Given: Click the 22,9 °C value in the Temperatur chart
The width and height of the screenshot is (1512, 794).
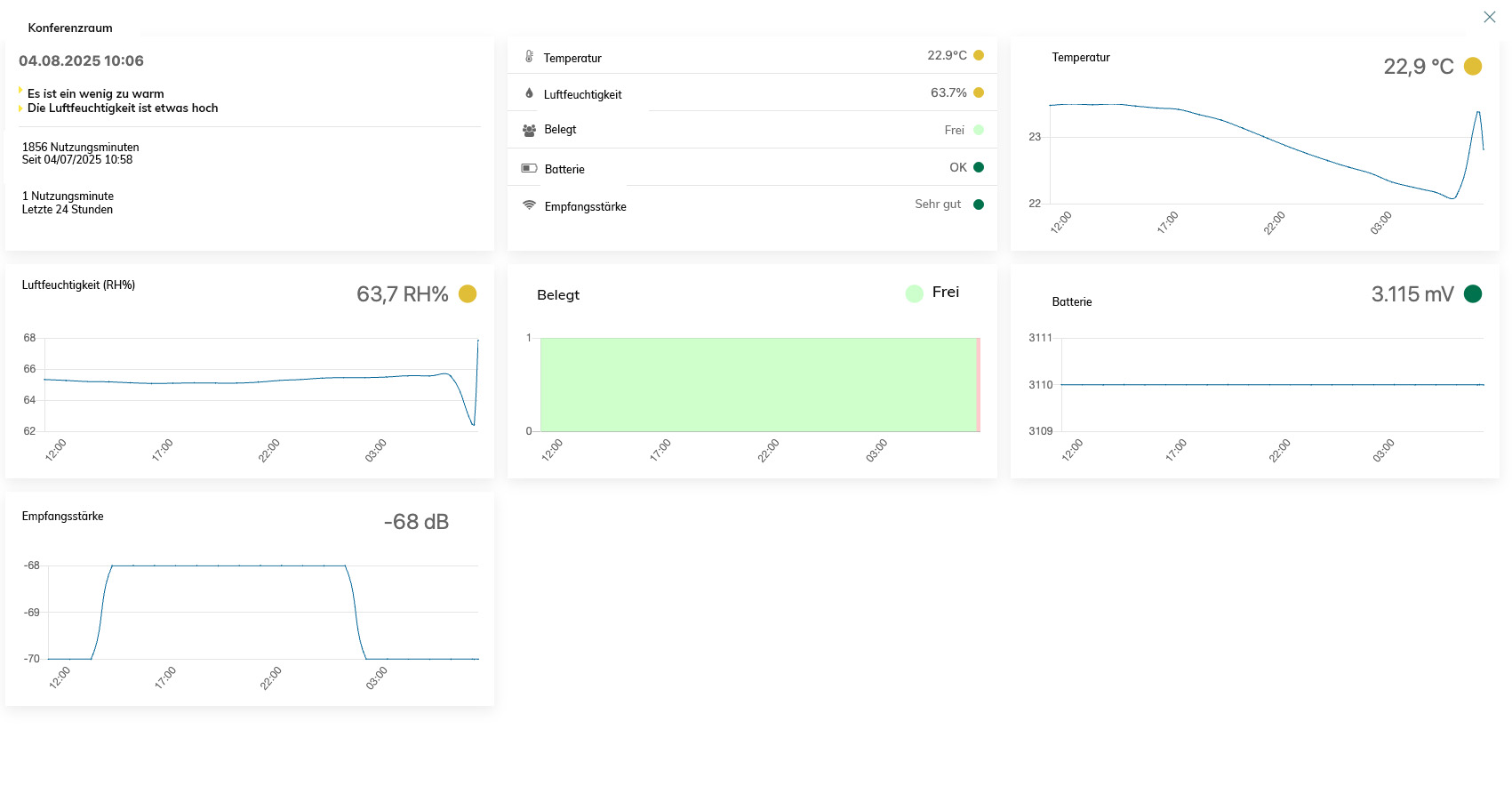Looking at the screenshot, I should 1418,67.
